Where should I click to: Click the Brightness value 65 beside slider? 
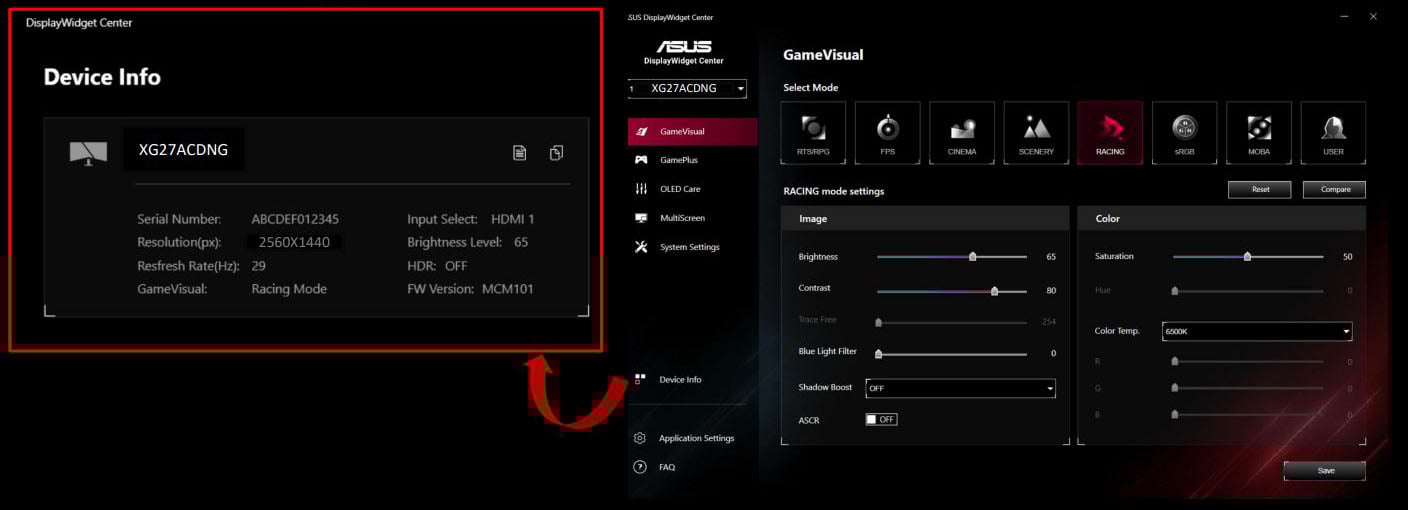tap(1051, 257)
